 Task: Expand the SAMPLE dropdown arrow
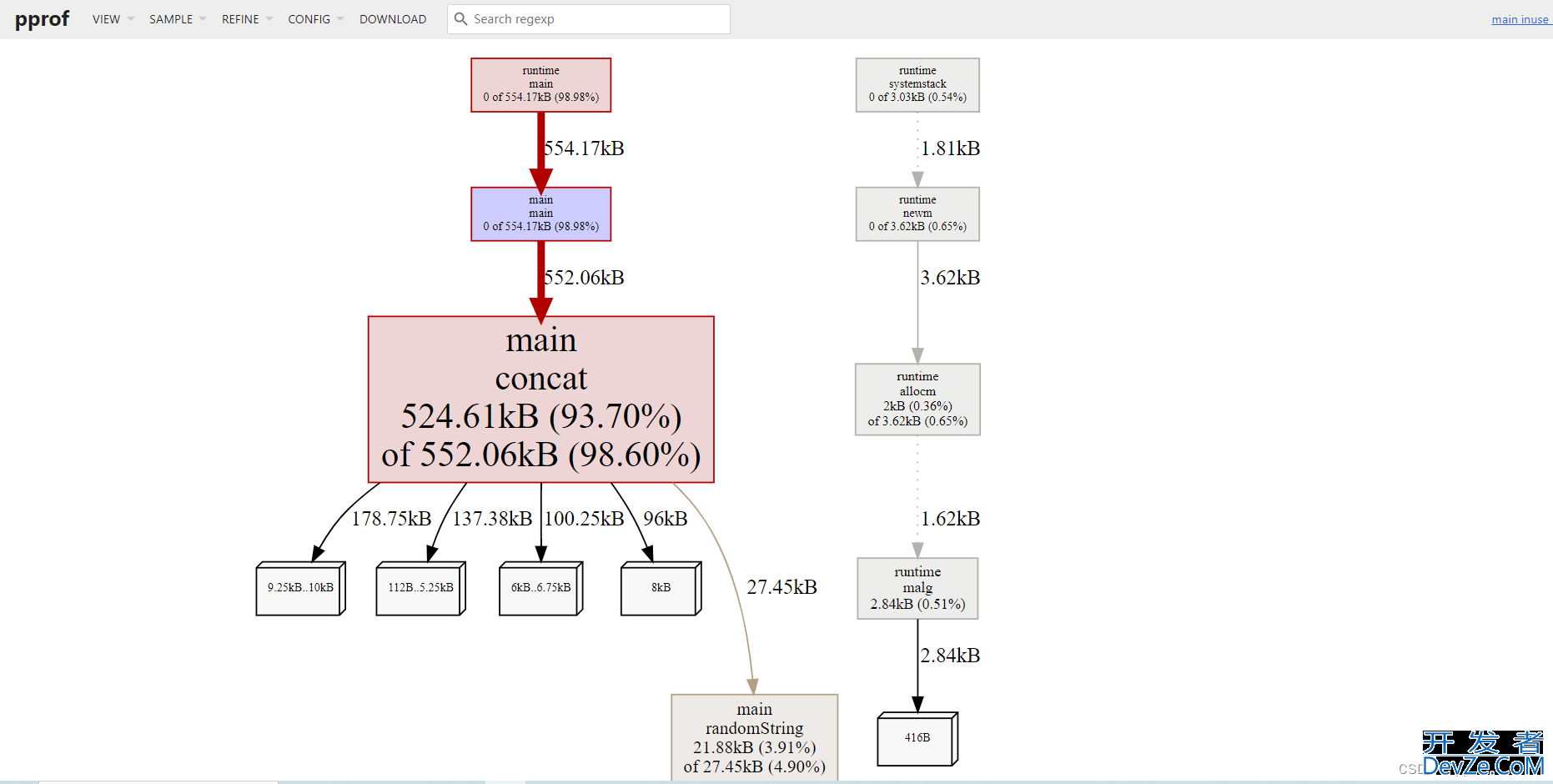(203, 19)
